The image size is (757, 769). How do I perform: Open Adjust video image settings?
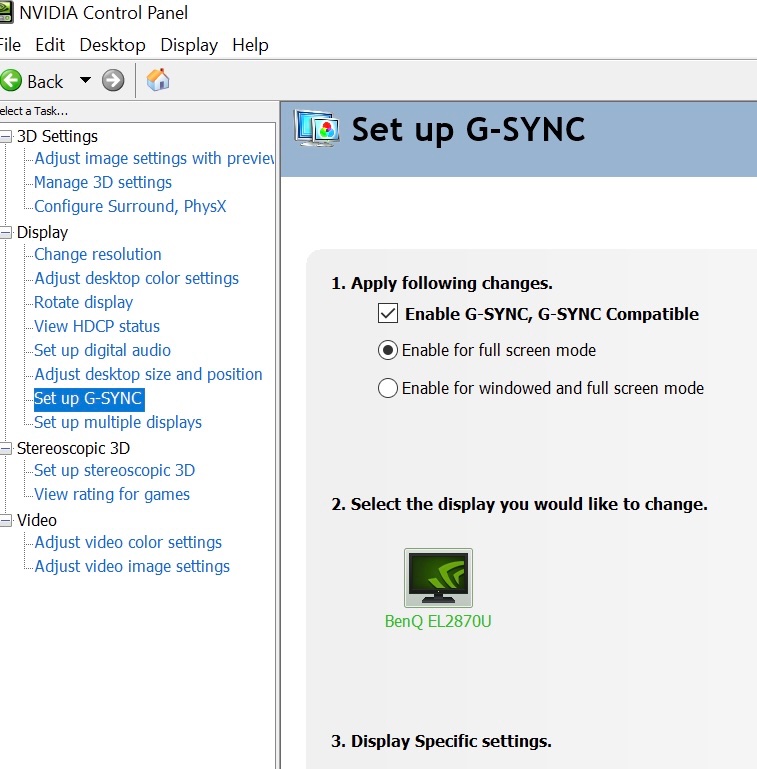click(x=132, y=567)
